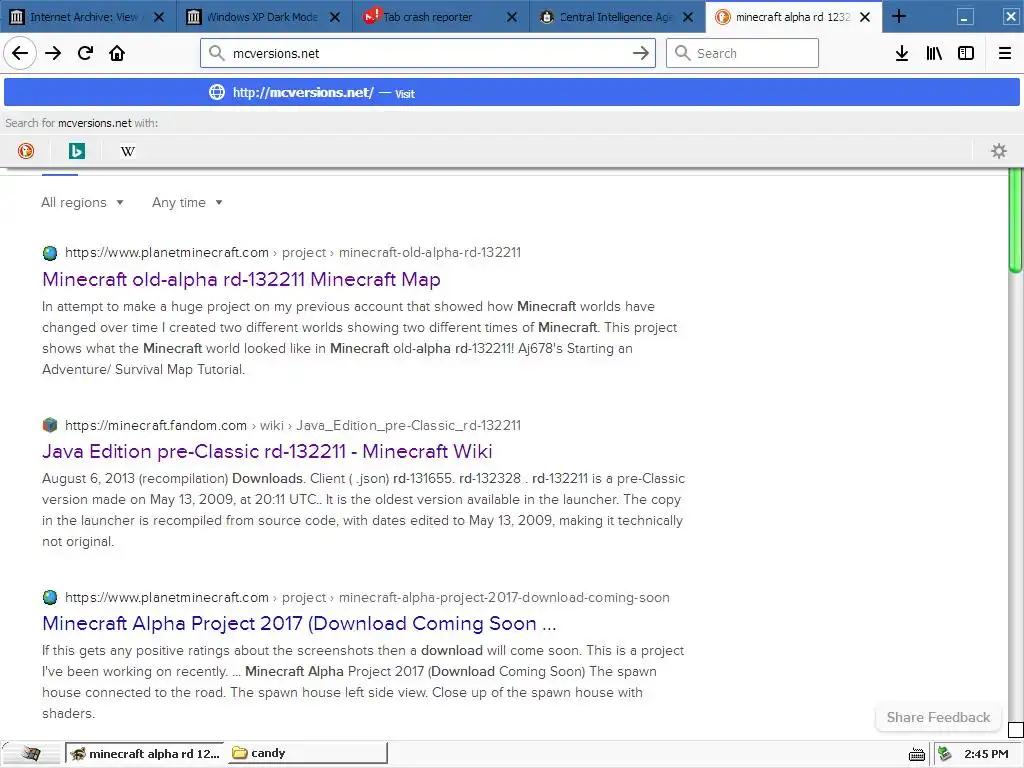Open search settings gear icon
The image size is (1024, 768).
pyautogui.click(x=999, y=151)
